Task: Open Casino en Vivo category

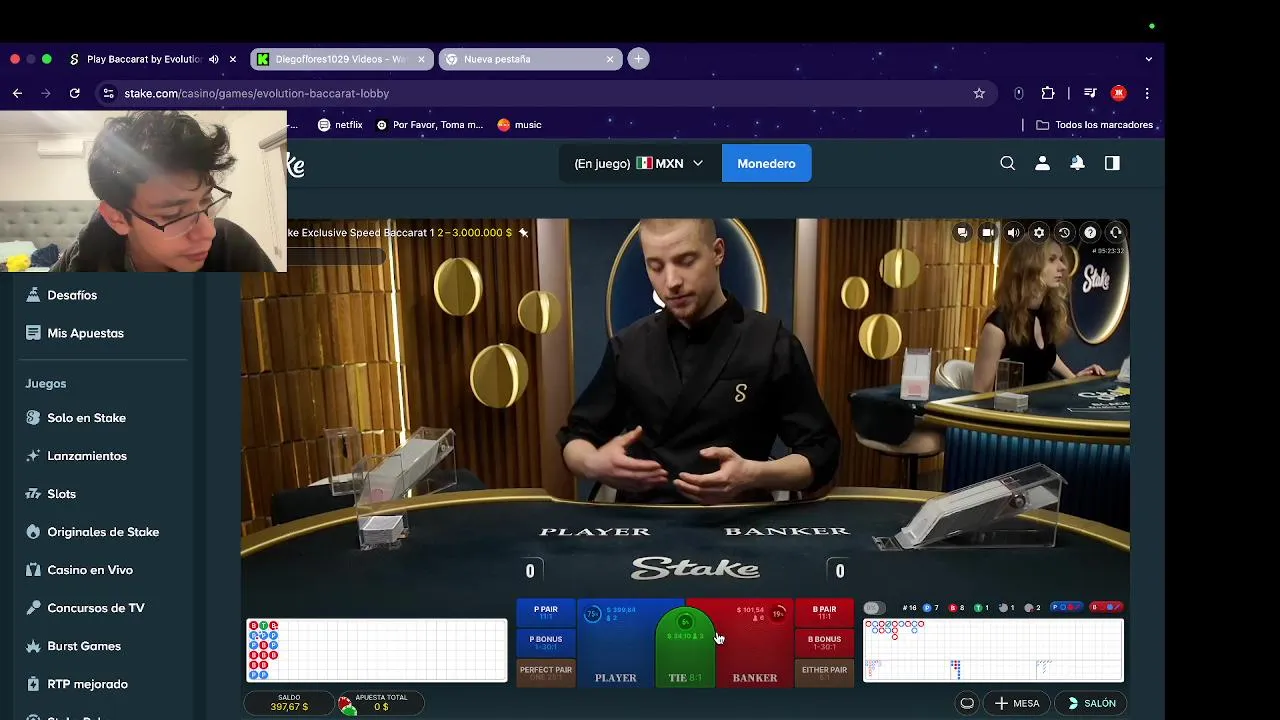Action: click(x=90, y=570)
